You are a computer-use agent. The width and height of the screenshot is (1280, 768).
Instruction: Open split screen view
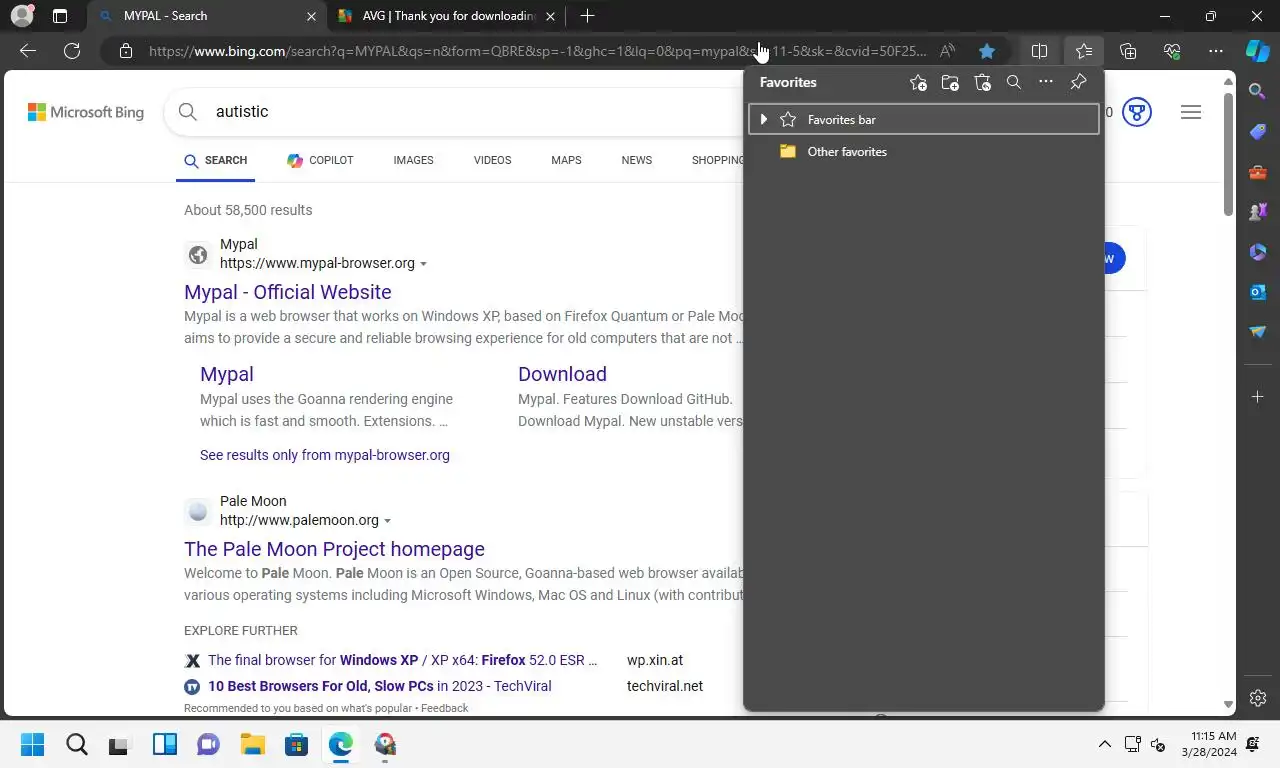[x=1039, y=51]
